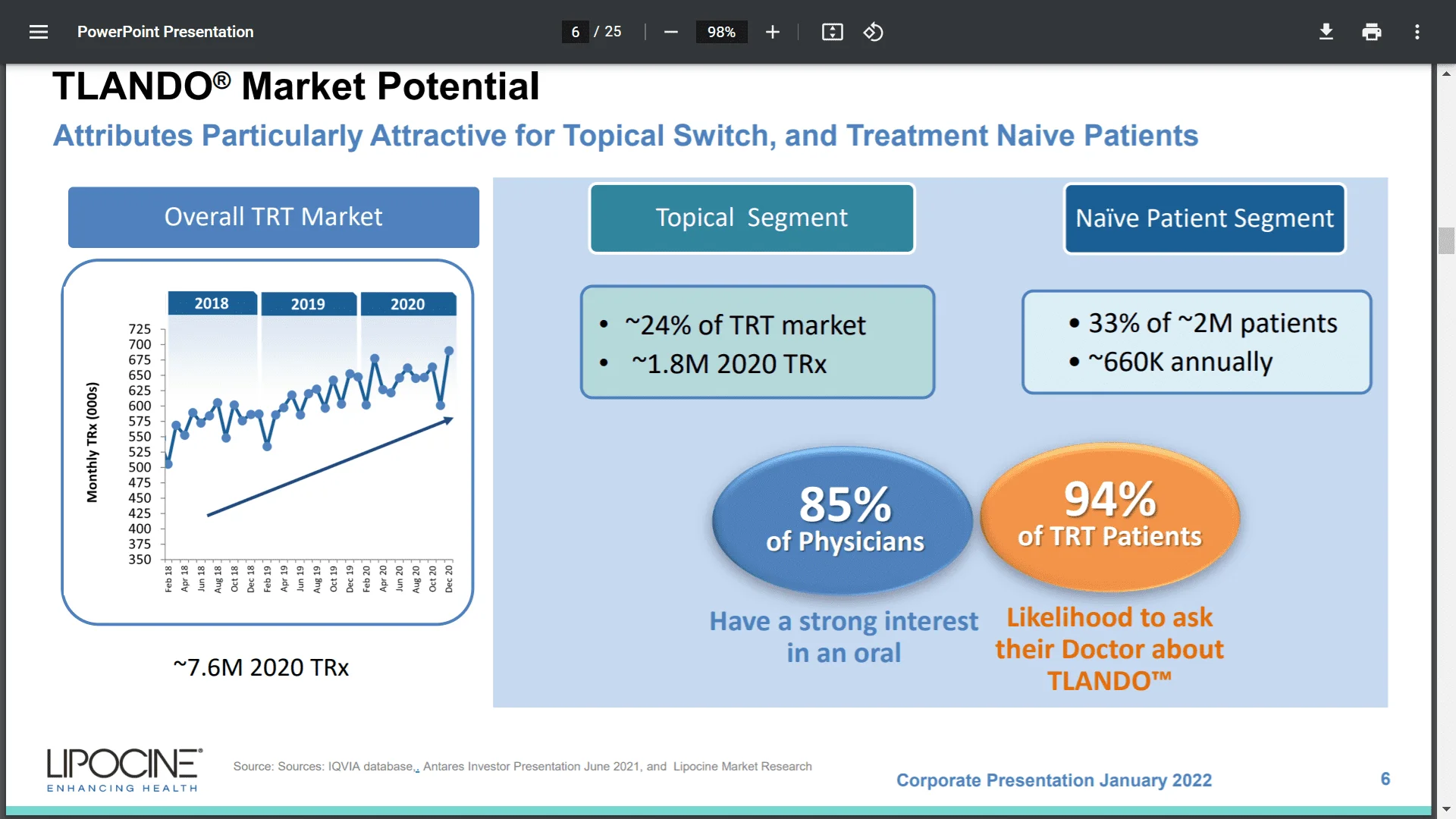Viewport: 1456px width, 819px height.
Task: Zoom out with the minus icon
Action: pyautogui.click(x=670, y=32)
